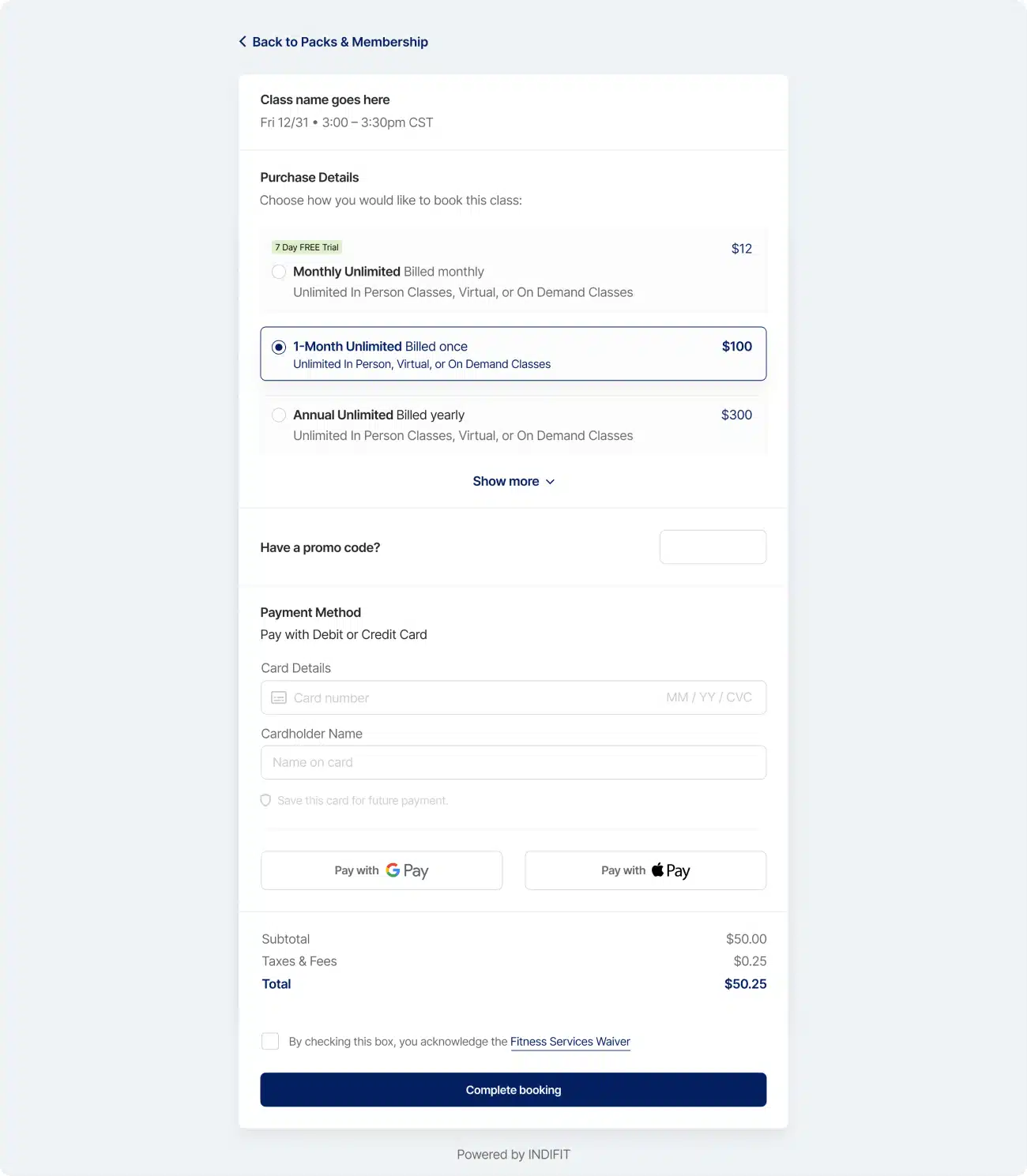The height and width of the screenshot is (1176, 1027).
Task: Open the Fitness Services Waiver link
Action: tap(570, 1041)
